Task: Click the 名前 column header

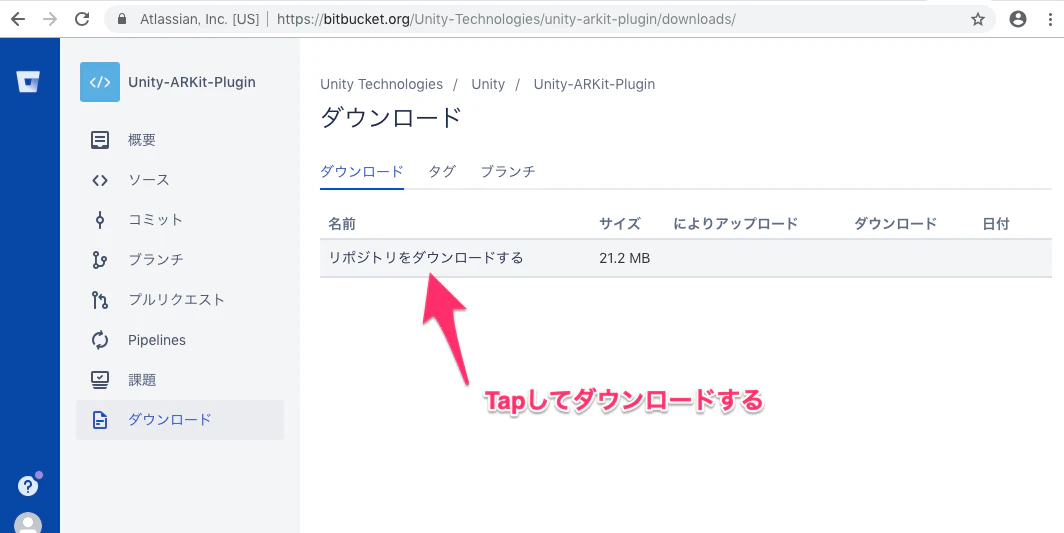Action: coord(342,223)
